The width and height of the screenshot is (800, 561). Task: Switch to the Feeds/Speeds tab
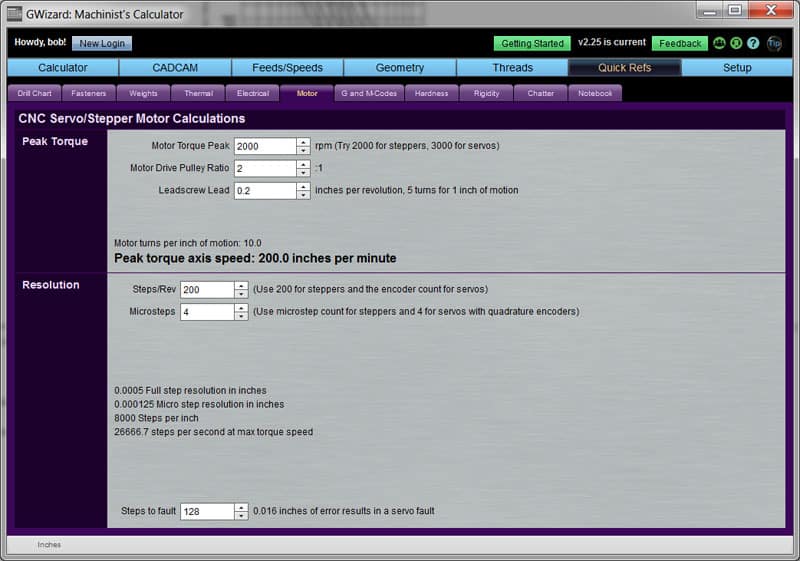click(x=287, y=68)
